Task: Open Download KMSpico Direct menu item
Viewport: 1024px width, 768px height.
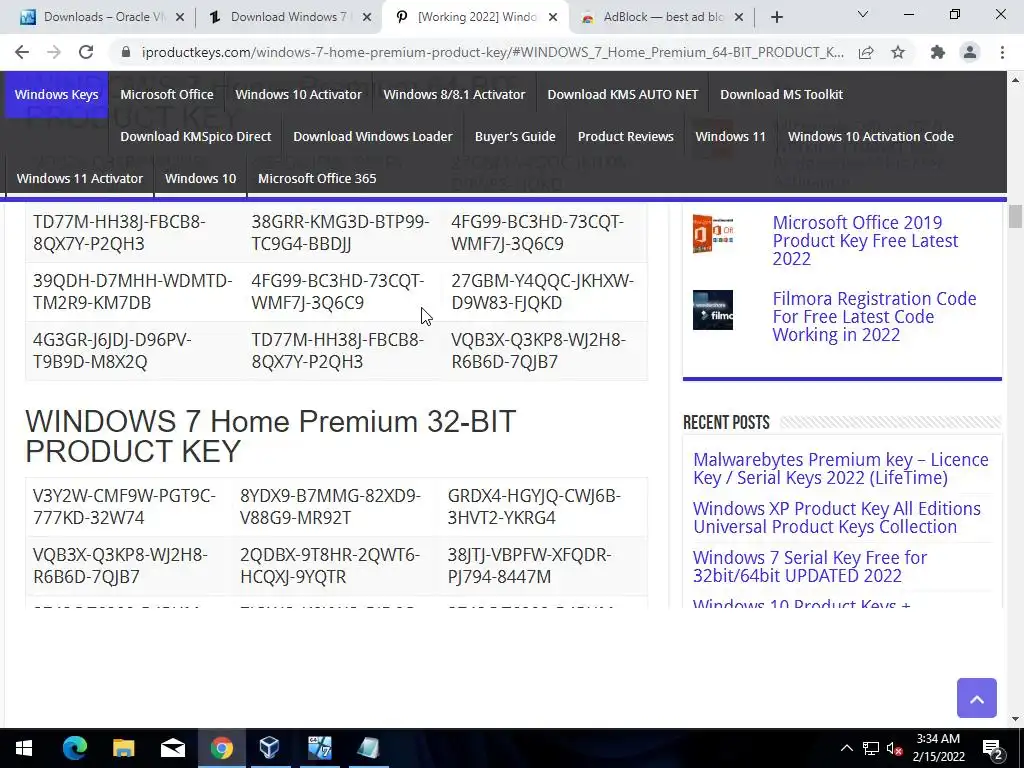Action: pyautogui.click(x=195, y=136)
